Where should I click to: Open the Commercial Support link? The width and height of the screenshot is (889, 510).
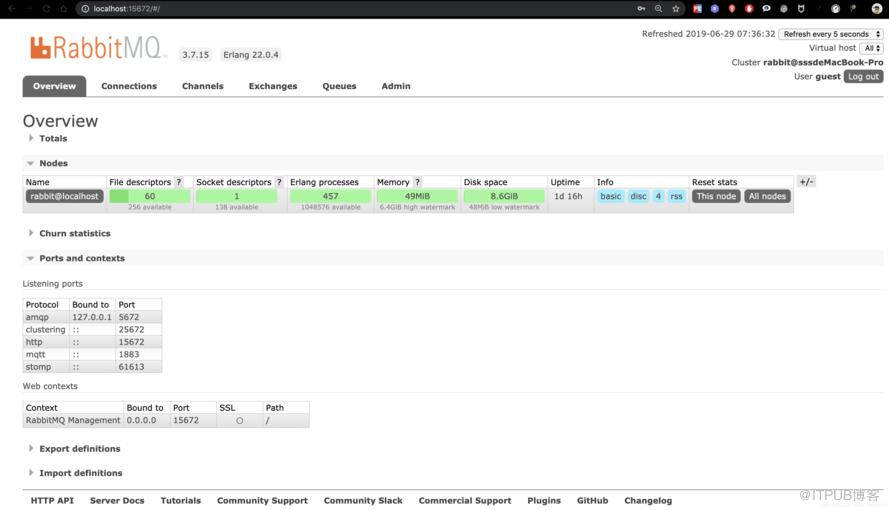pyautogui.click(x=464, y=501)
